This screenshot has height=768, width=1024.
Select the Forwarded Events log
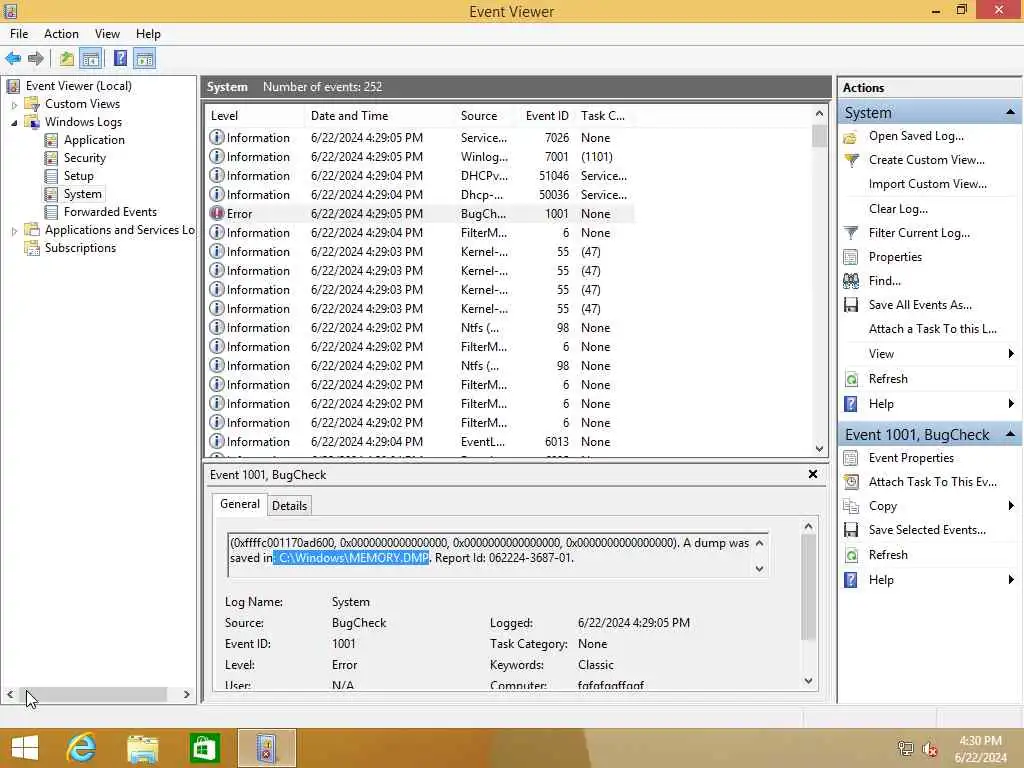pyautogui.click(x=110, y=212)
